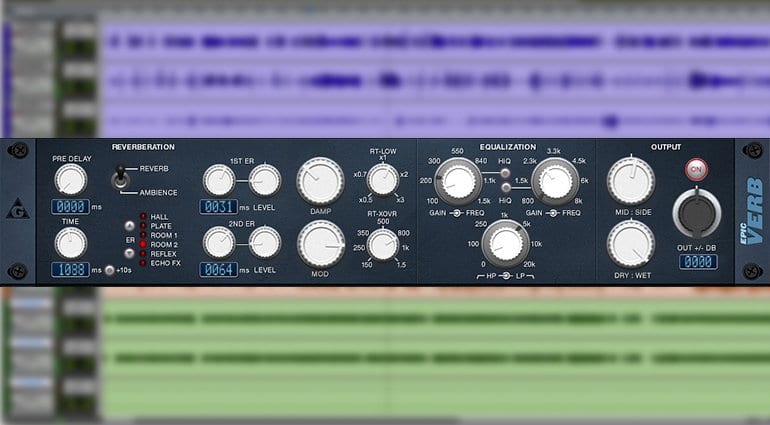Click the REVERBERATION section title
Viewport: 770px width, 425px height.
click(x=143, y=147)
